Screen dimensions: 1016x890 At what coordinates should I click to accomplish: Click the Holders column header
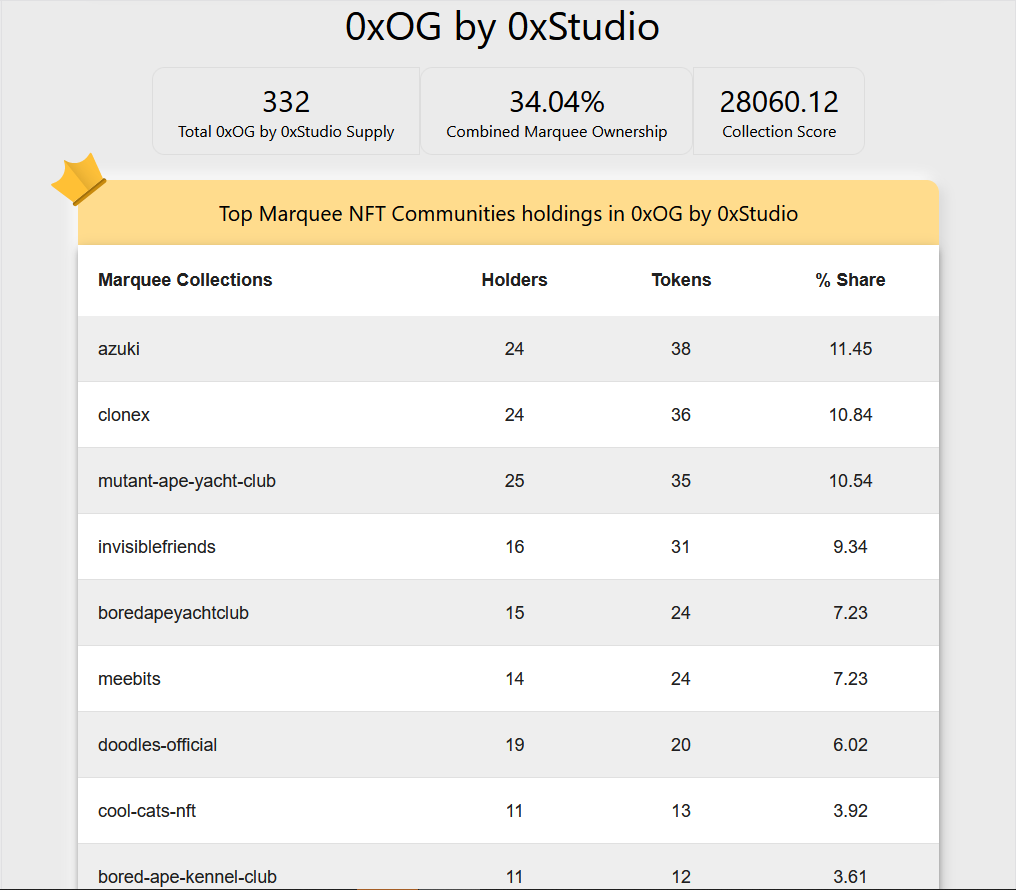(514, 280)
